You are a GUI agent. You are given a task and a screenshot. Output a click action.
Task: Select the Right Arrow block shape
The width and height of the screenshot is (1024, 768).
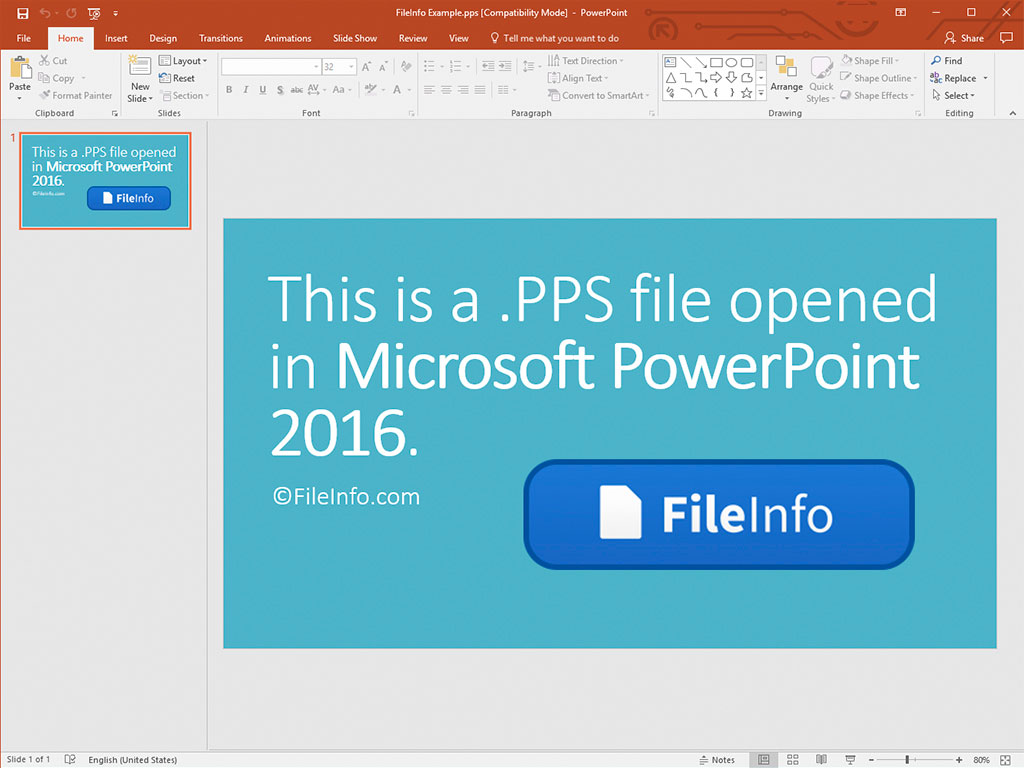coord(716,78)
